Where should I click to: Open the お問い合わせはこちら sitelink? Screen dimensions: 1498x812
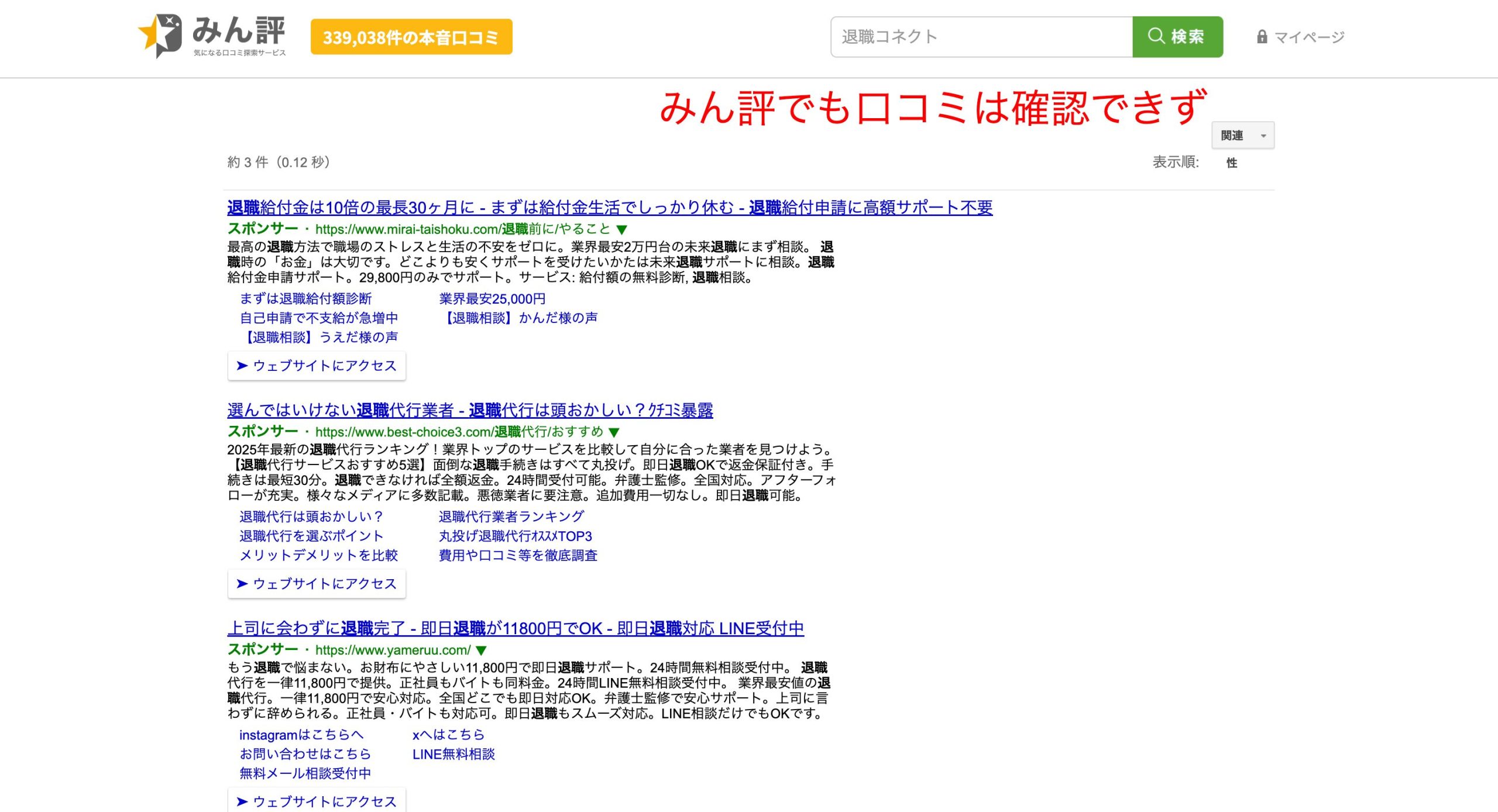click(305, 754)
